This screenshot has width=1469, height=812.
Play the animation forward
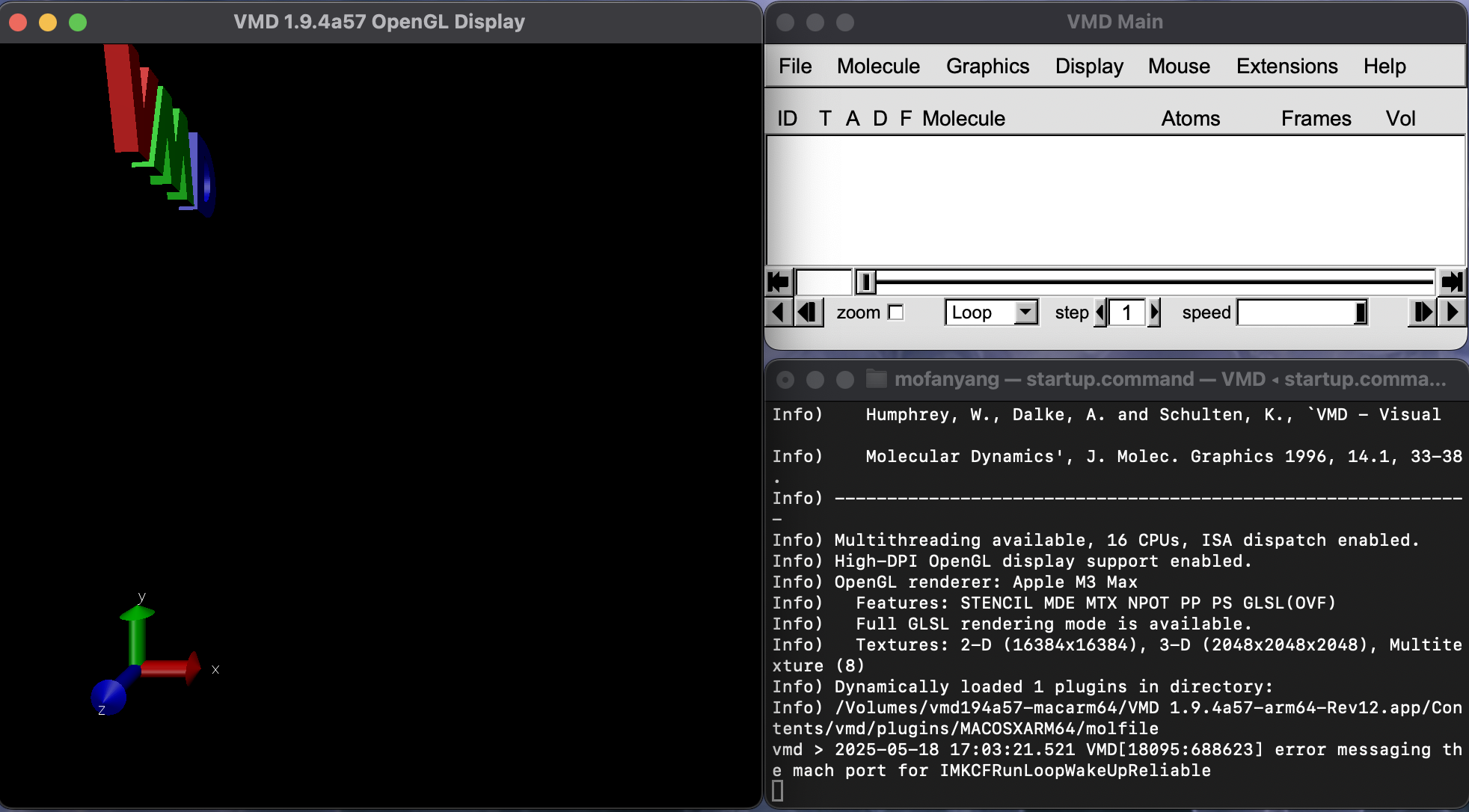pyautogui.click(x=1452, y=312)
